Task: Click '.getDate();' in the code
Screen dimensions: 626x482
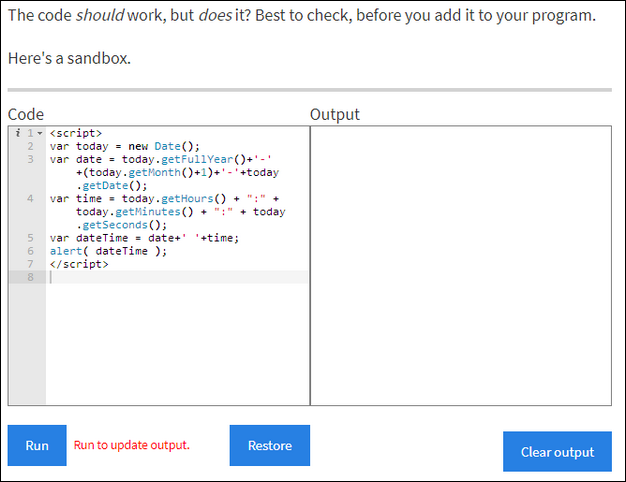Action: (x=112, y=186)
